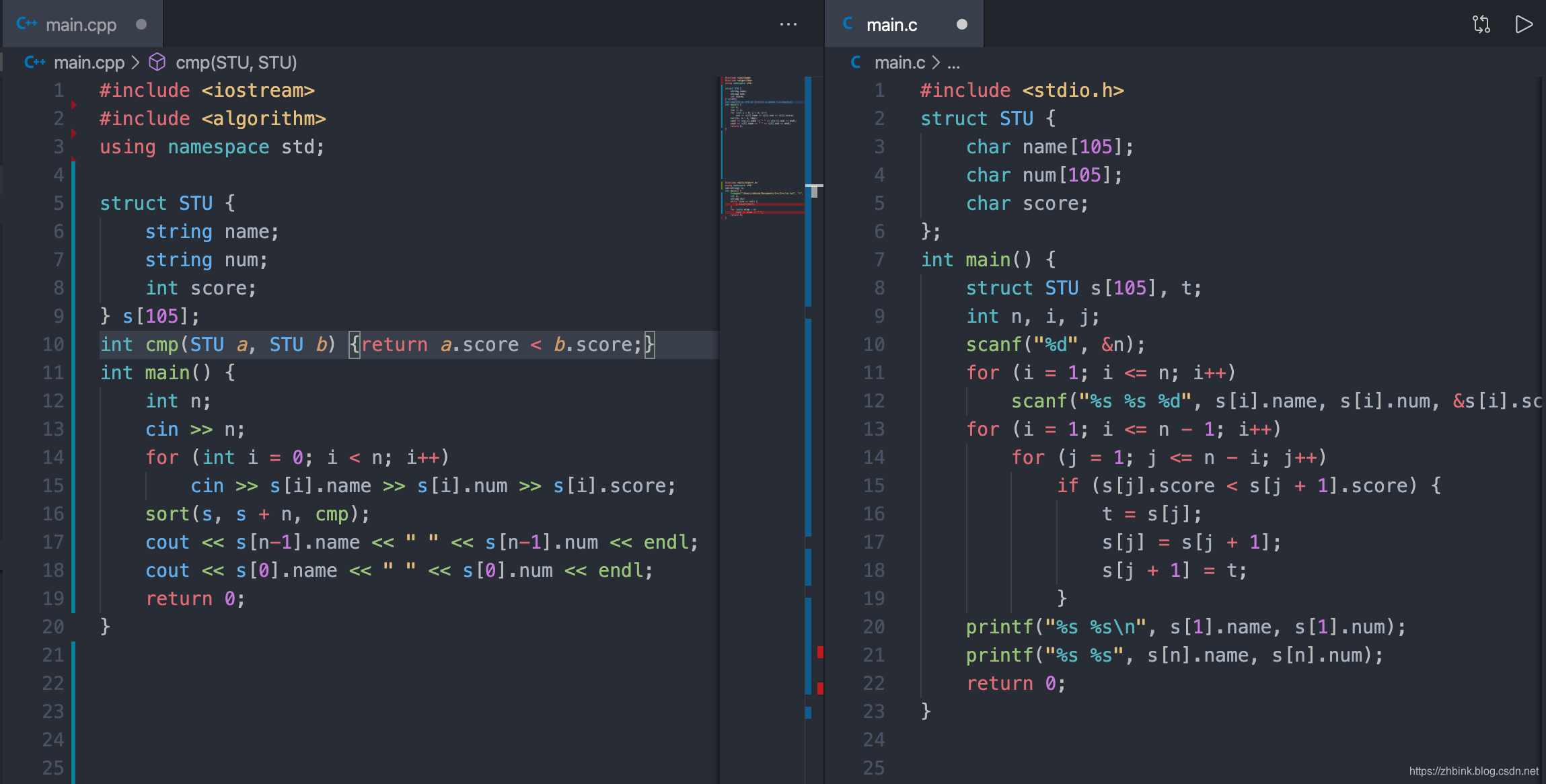Click 'for (int i = 0; i < n; i++)' line
The height and width of the screenshot is (784, 1546).
click(297, 457)
